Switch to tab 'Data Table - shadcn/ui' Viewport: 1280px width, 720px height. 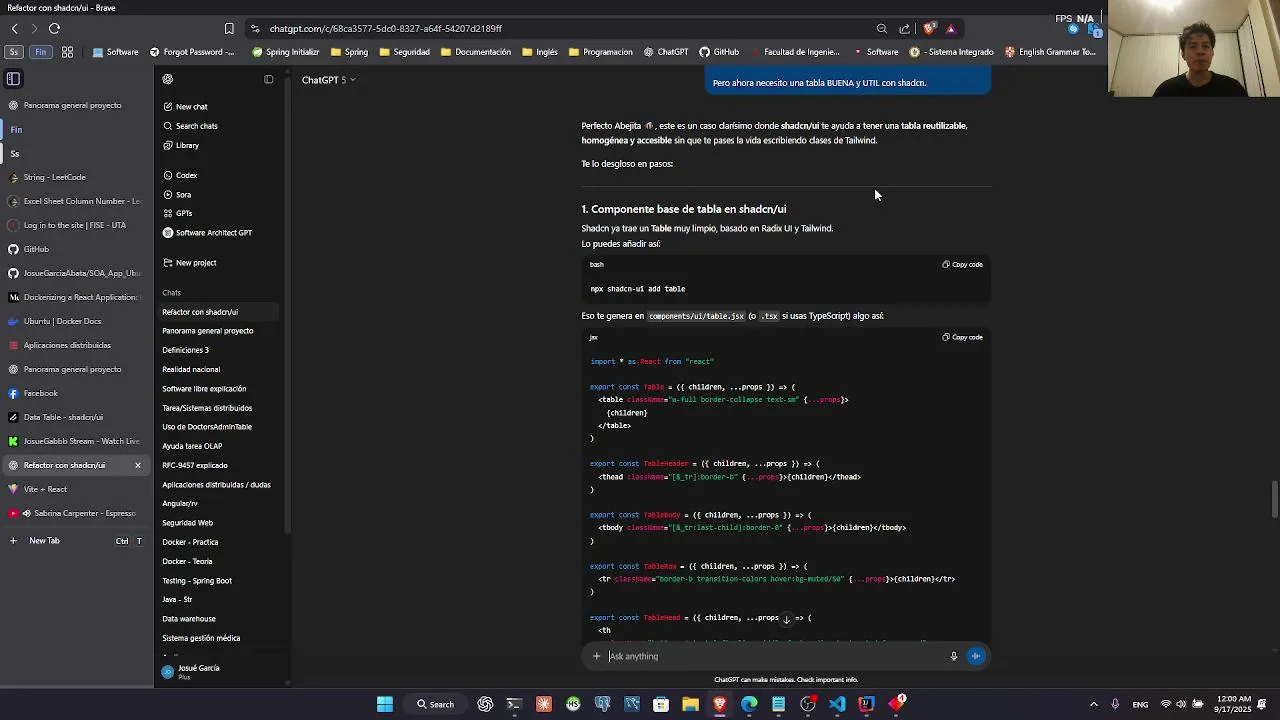75,417
